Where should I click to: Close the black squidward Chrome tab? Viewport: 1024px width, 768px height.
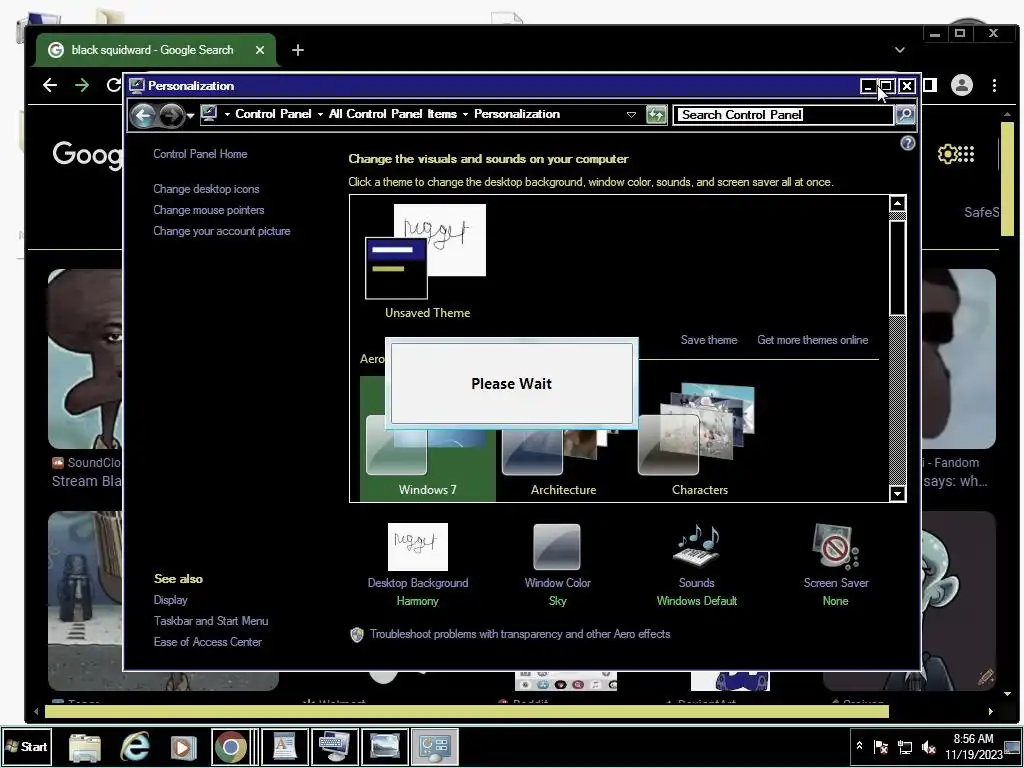click(260, 50)
